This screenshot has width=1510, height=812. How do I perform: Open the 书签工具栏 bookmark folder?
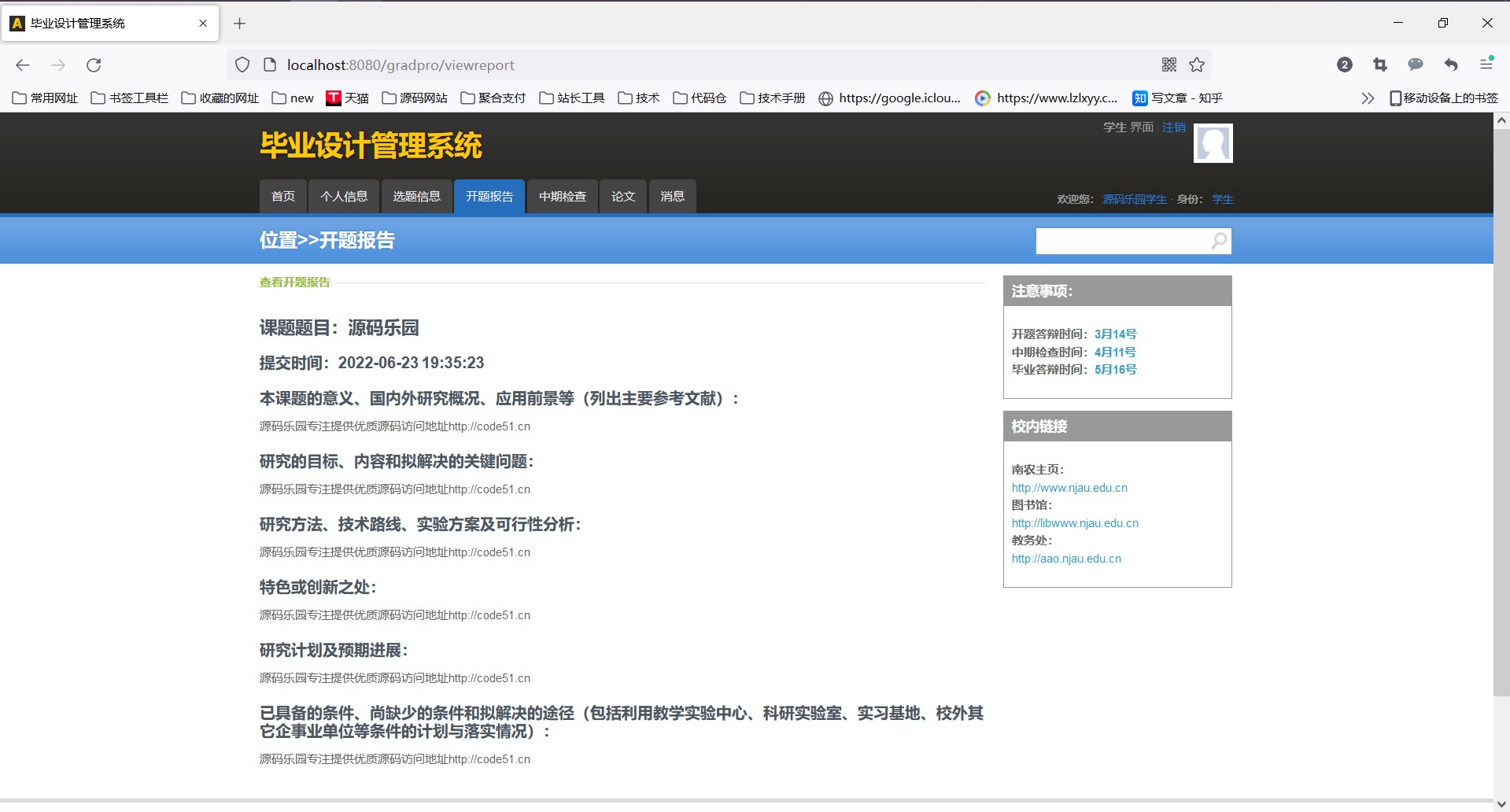130,98
